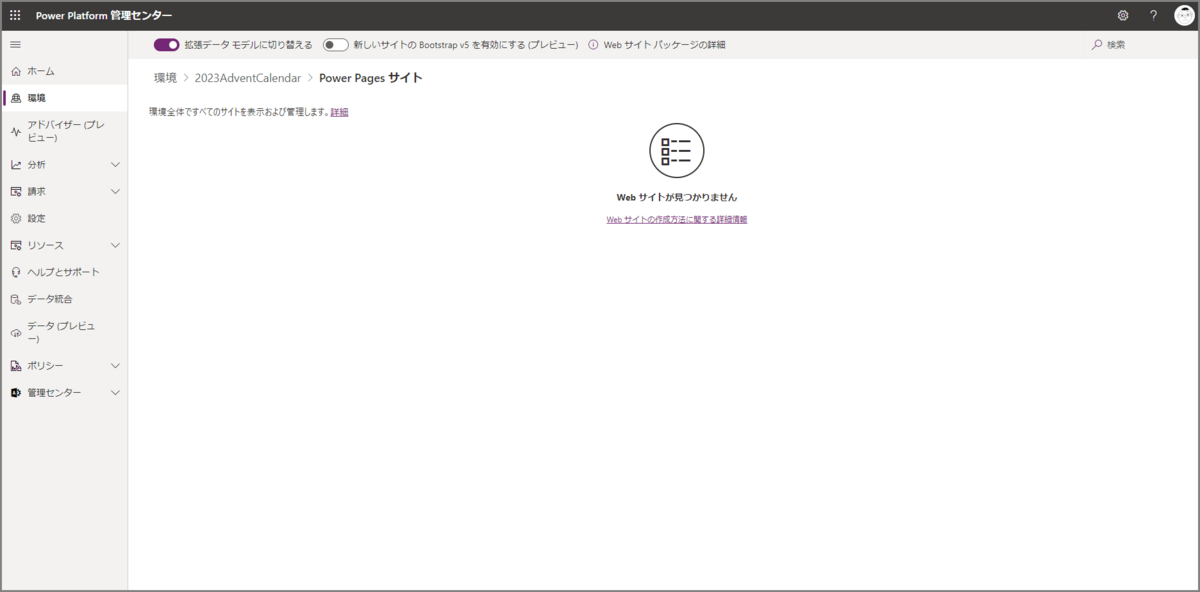Click the Data preview cloud icon
This screenshot has height=592, width=1200.
tap(15, 332)
